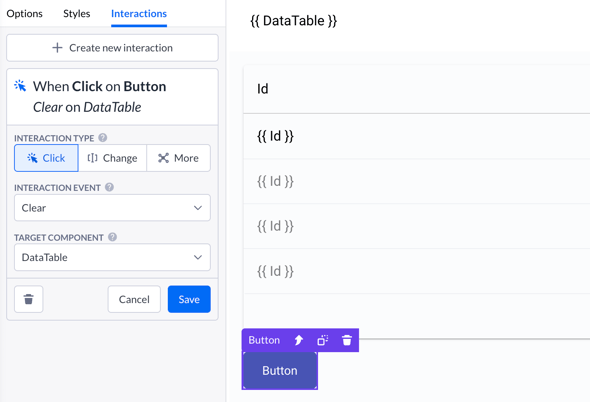The image size is (590, 402).
Task: Expand the Target Component DataTable dropdown
Action: coord(112,257)
